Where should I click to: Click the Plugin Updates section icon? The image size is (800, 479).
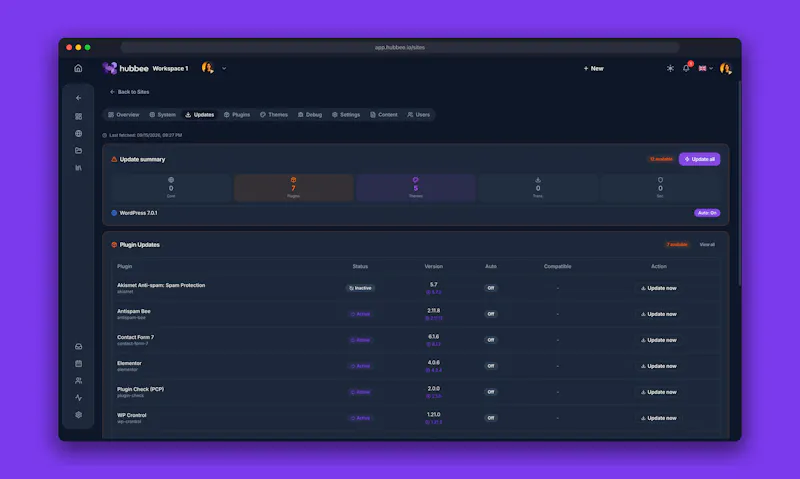[x=114, y=245]
